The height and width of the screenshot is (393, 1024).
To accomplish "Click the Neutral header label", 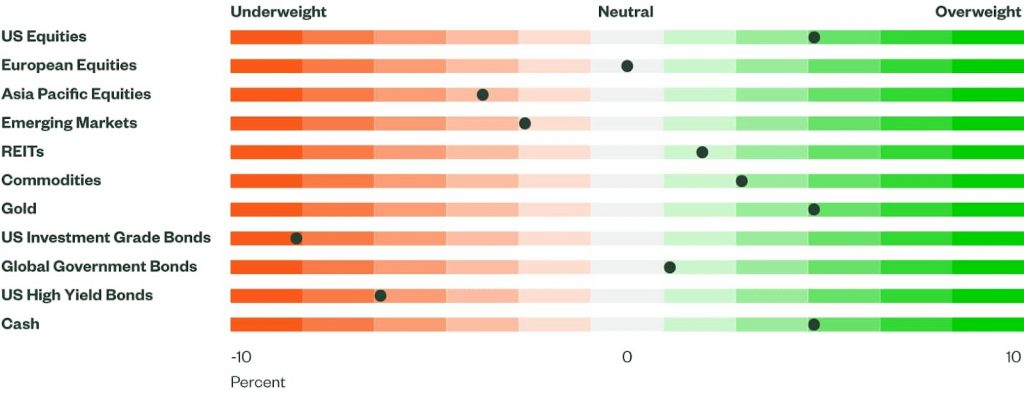I will 626,12.
